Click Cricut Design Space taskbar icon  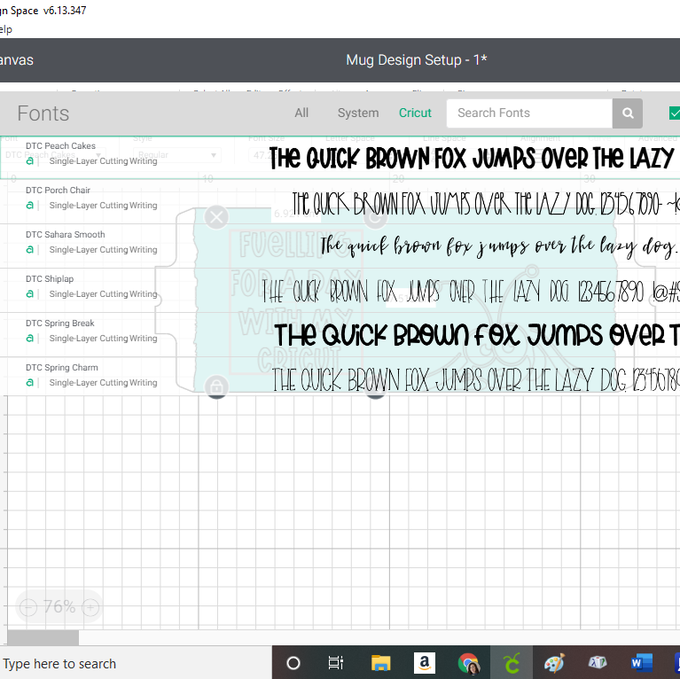click(511, 663)
